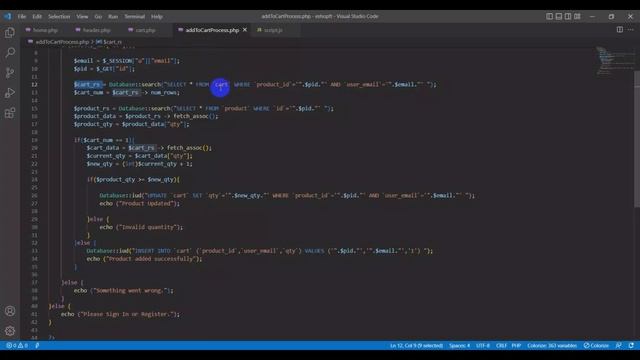
Task: Click the $pid = $_GET line
Action: point(104,69)
